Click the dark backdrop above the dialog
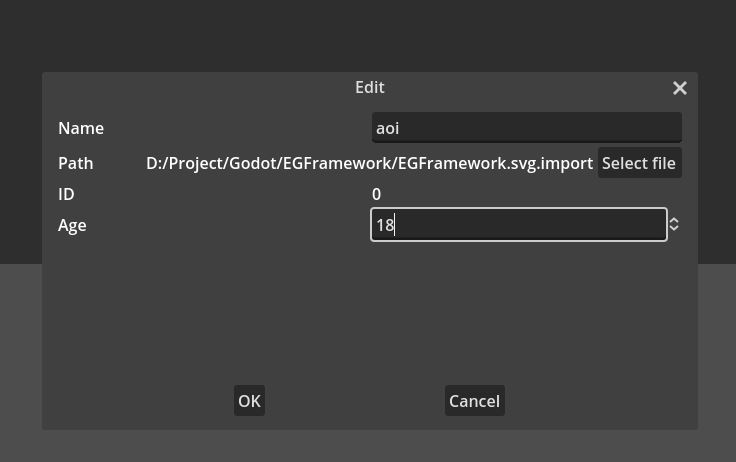 pyautogui.click(x=369, y=35)
